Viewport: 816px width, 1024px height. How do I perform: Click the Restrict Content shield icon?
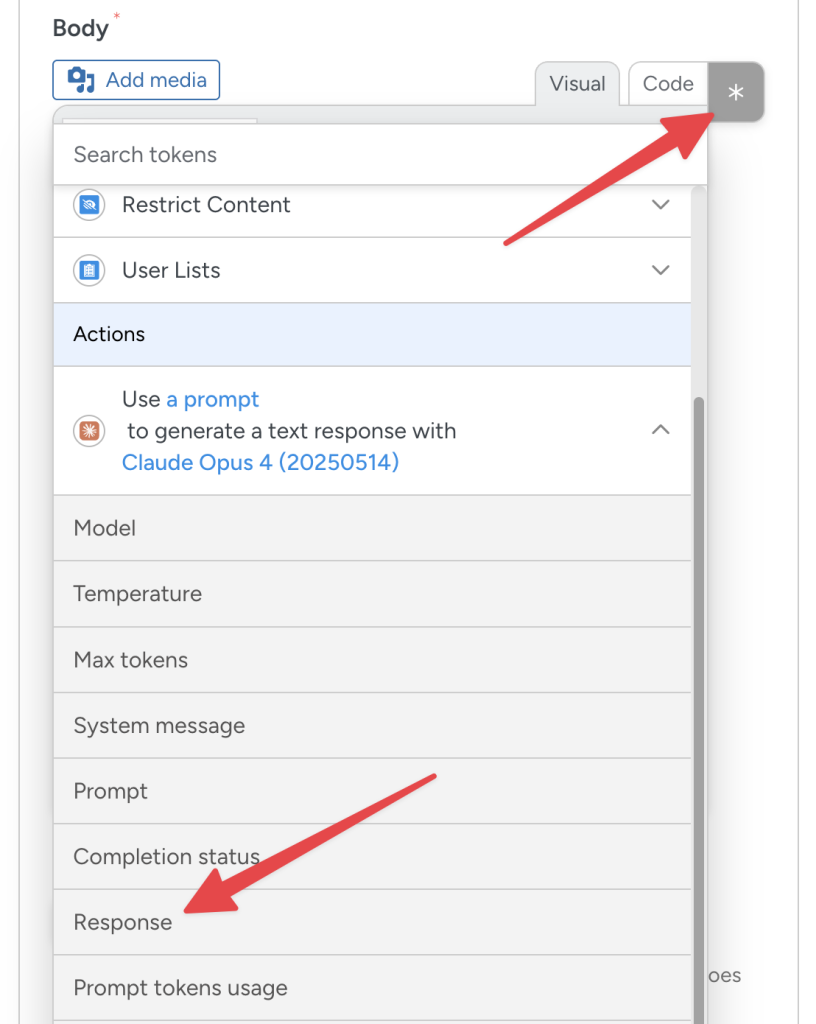click(88, 204)
